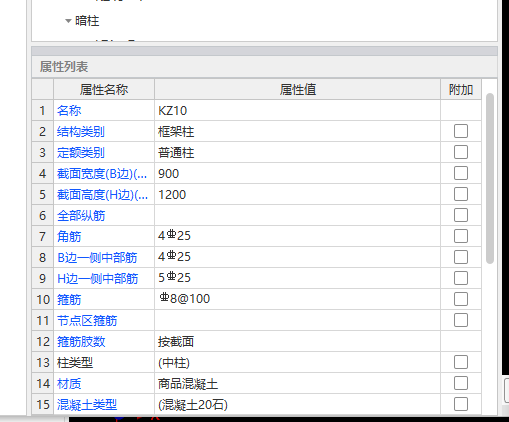The width and height of the screenshot is (509, 422).
Task: Edit the section width value 900
Action: pyautogui.click(x=298, y=173)
